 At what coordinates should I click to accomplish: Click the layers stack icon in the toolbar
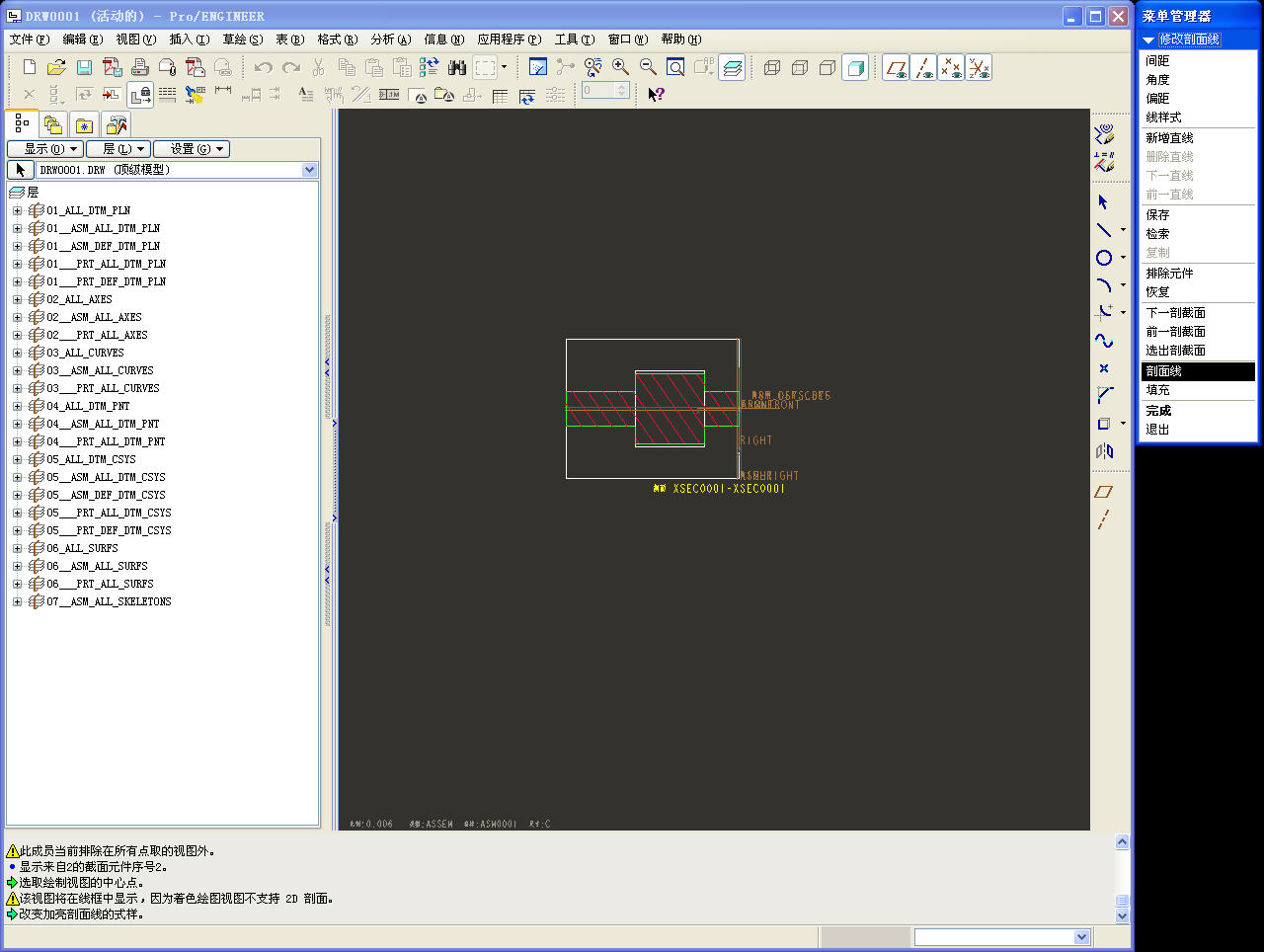tap(732, 67)
